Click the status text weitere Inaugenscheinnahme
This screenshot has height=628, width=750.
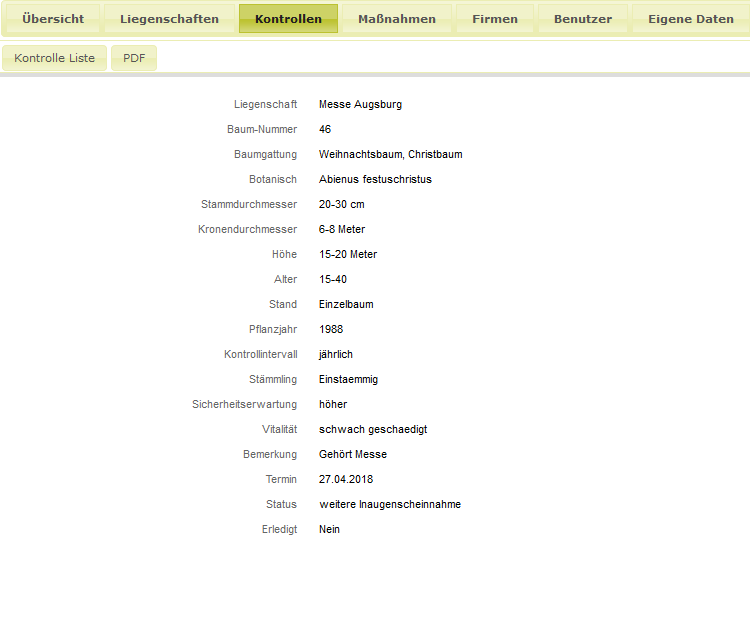click(x=390, y=504)
